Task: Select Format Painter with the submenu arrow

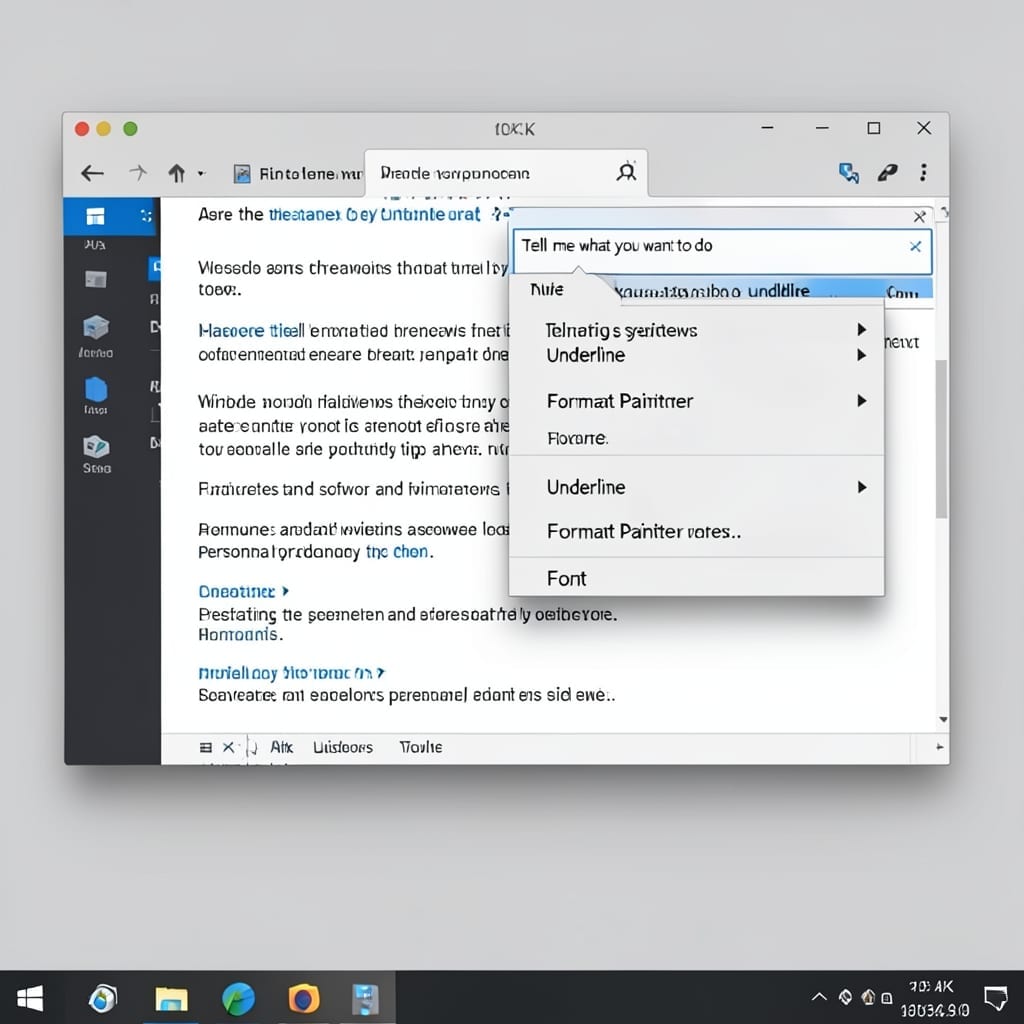Action: [x=620, y=401]
